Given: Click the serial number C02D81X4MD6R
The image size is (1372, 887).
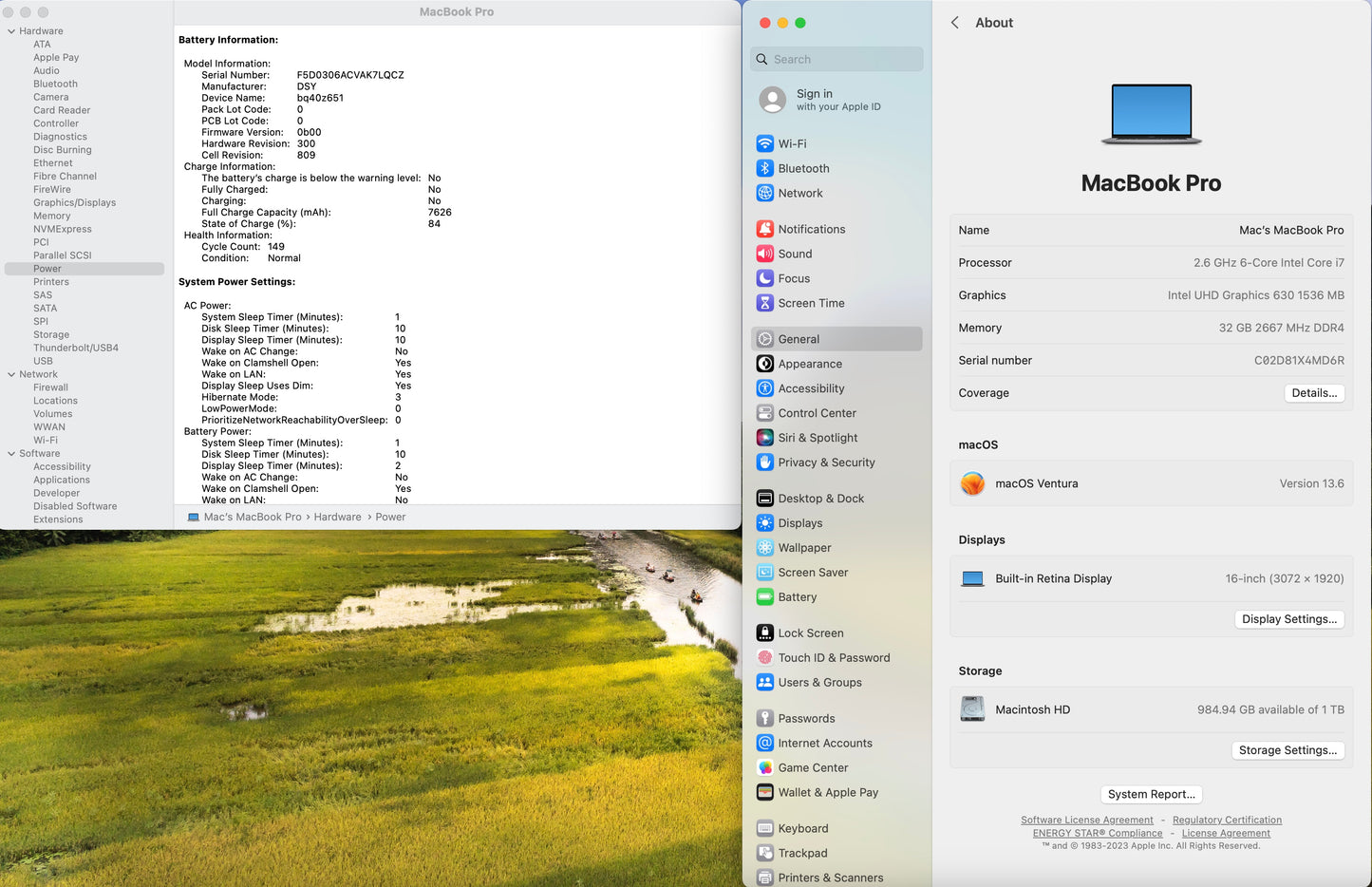Looking at the screenshot, I should click(1299, 361).
